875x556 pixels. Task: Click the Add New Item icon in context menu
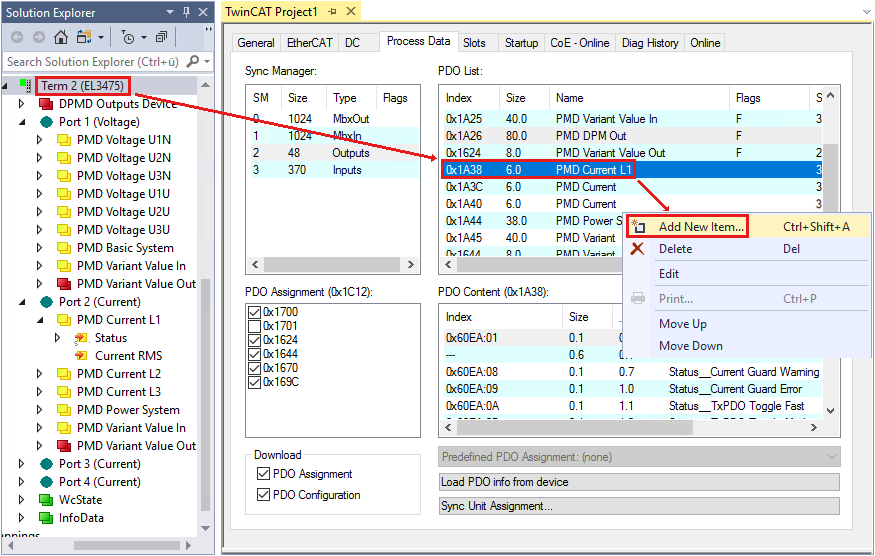638,227
